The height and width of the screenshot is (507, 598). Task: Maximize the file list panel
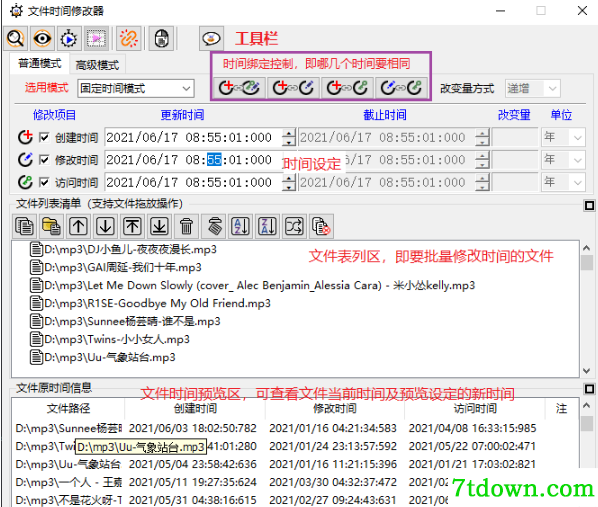[590, 206]
